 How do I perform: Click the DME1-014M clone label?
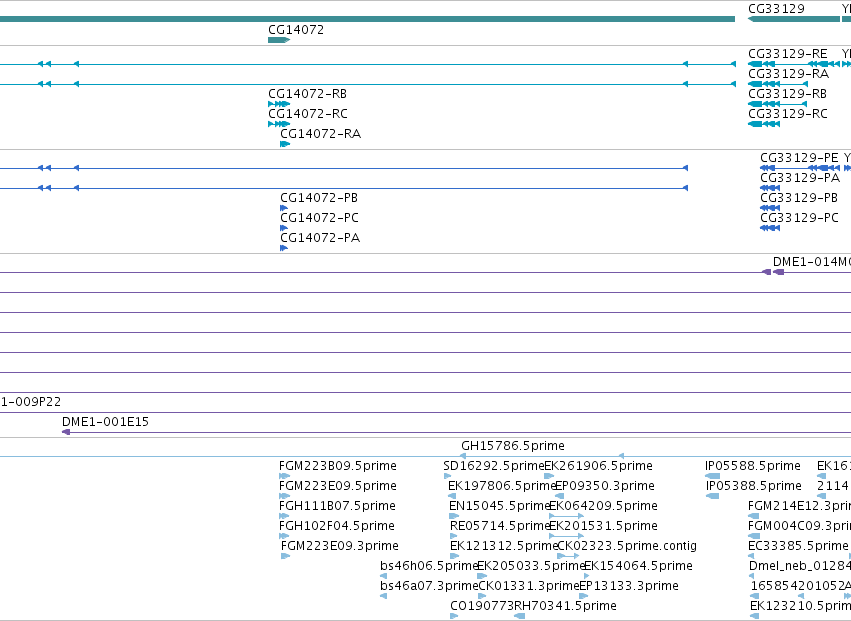pyautogui.click(x=811, y=262)
